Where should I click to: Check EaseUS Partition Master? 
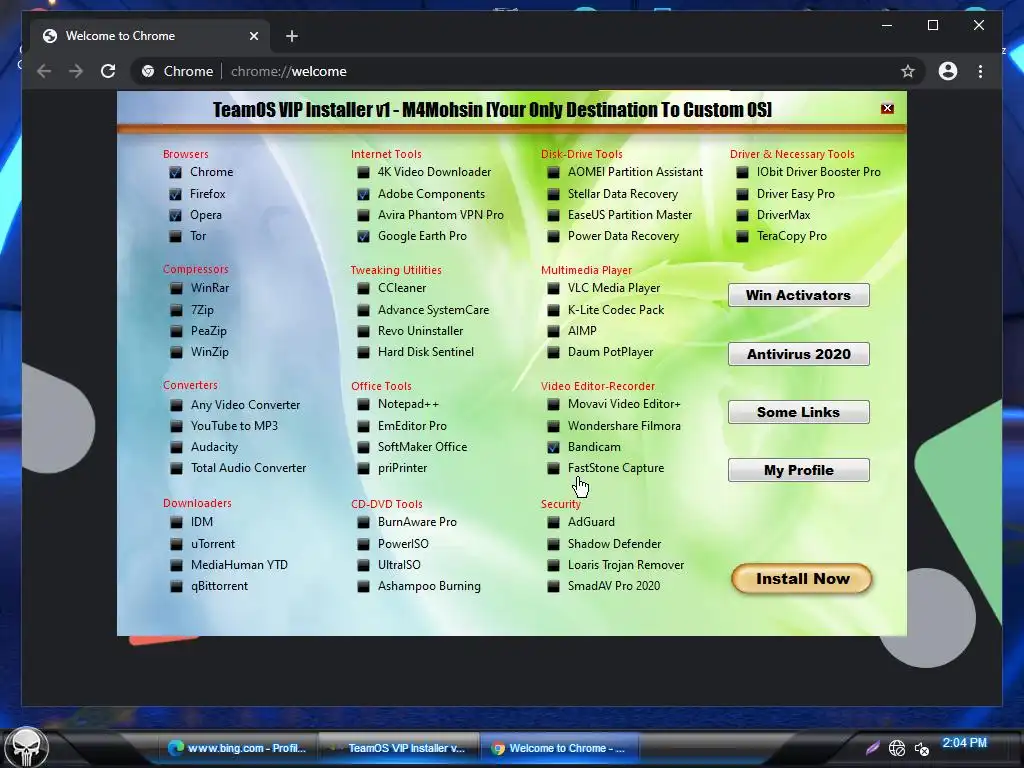(x=553, y=215)
